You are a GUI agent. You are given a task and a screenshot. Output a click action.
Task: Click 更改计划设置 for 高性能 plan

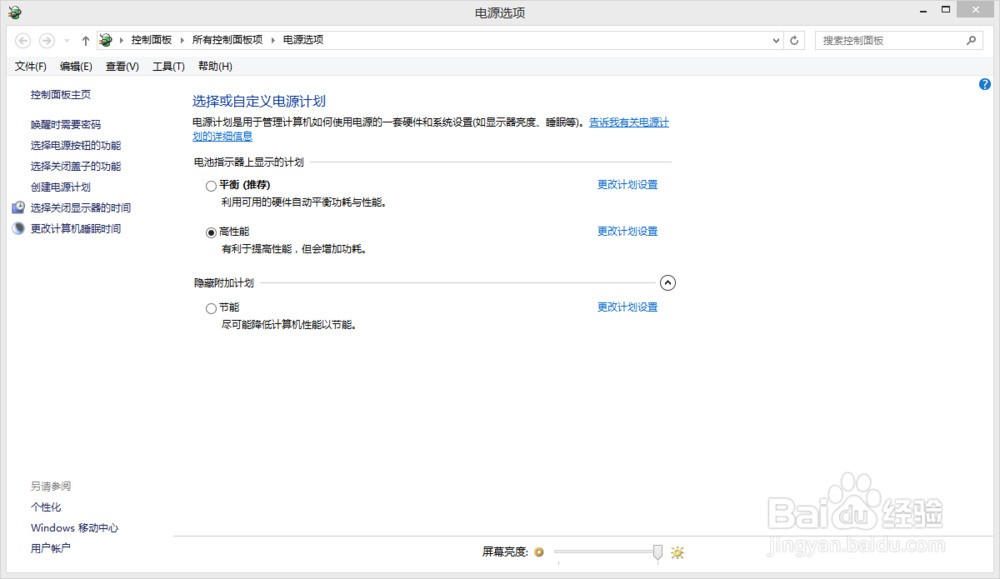[627, 231]
